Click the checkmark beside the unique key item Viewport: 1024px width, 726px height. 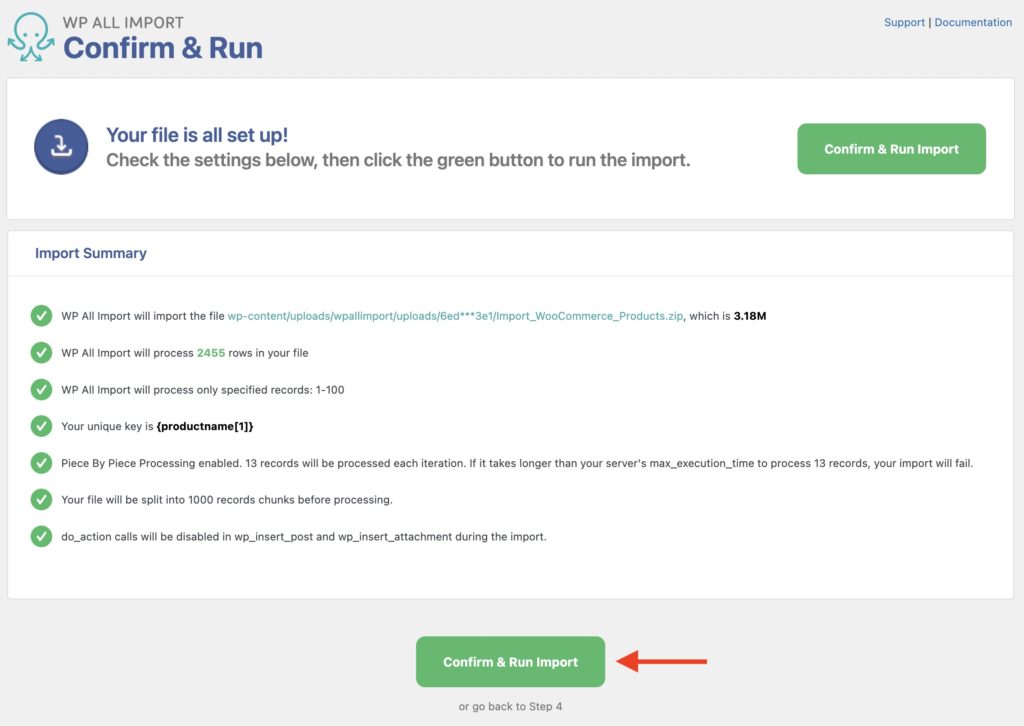click(x=41, y=425)
